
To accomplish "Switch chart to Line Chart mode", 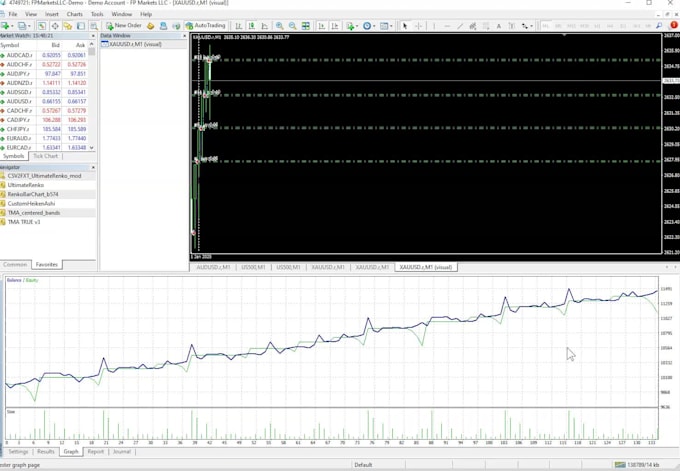I will 265,26.
